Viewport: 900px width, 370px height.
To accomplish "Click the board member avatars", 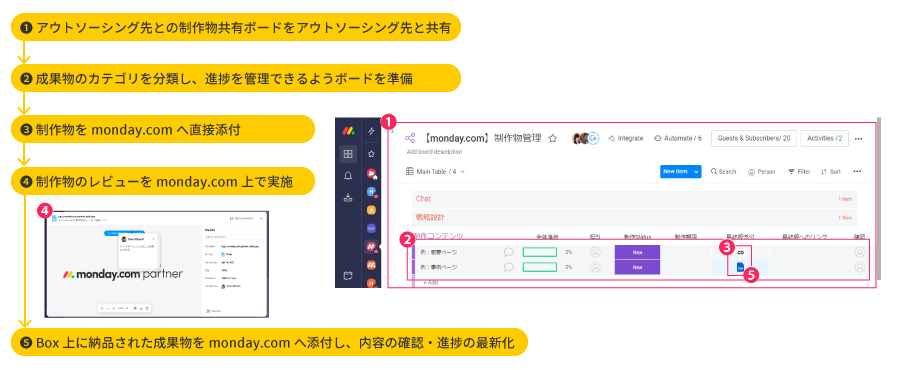I will 580,138.
